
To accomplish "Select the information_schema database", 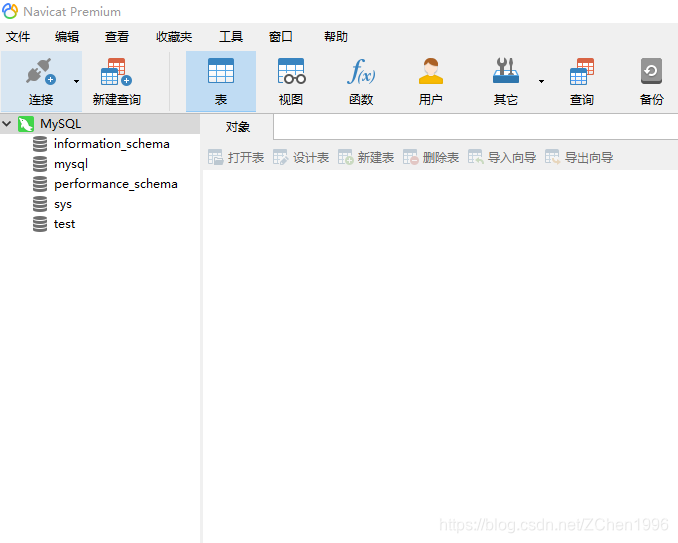I will (x=112, y=144).
